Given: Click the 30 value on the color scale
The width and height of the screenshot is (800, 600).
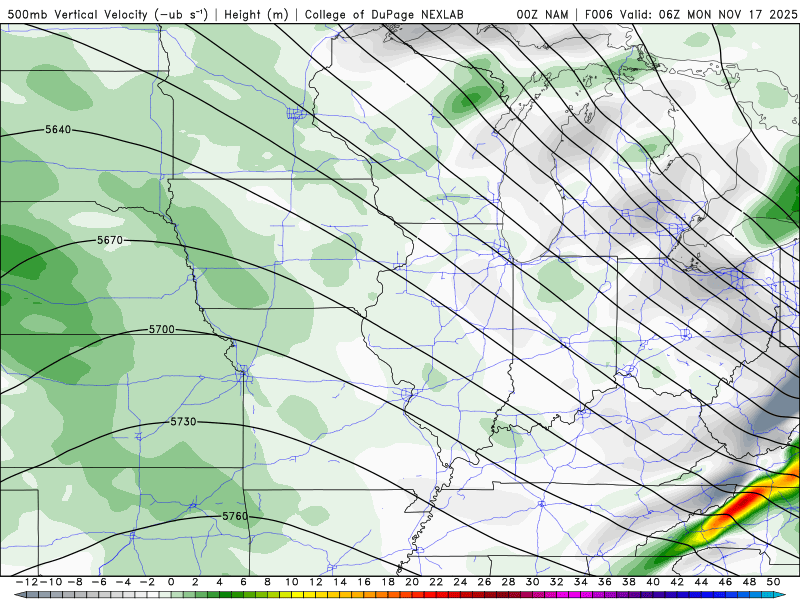Looking at the screenshot, I should coord(532,582).
